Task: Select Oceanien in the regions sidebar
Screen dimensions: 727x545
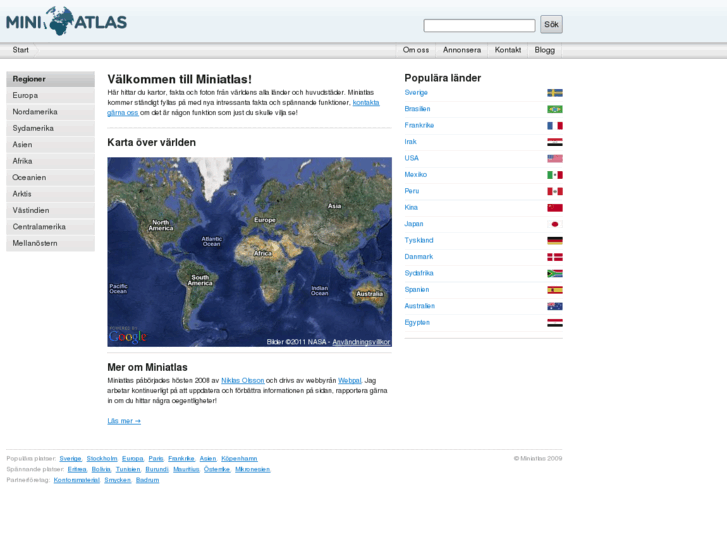Action: [x=51, y=178]
